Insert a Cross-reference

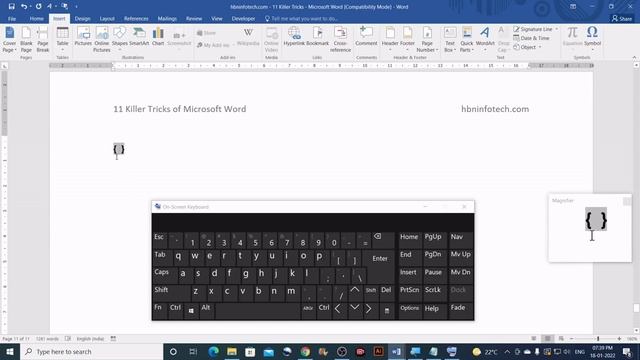click(x=340, y=40)
